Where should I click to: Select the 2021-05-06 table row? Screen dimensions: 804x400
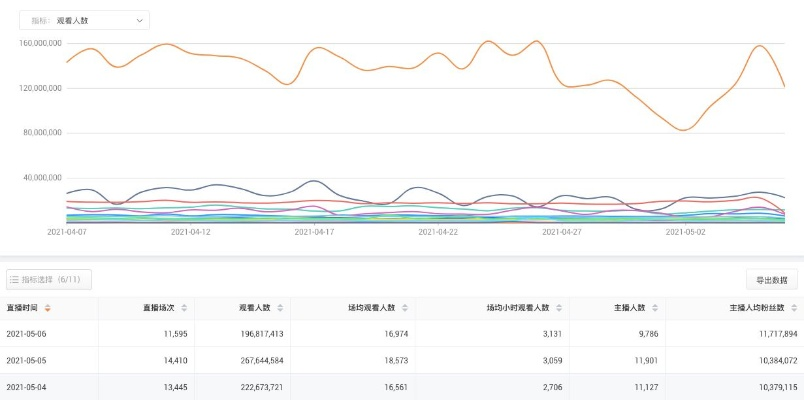[400, 334]
